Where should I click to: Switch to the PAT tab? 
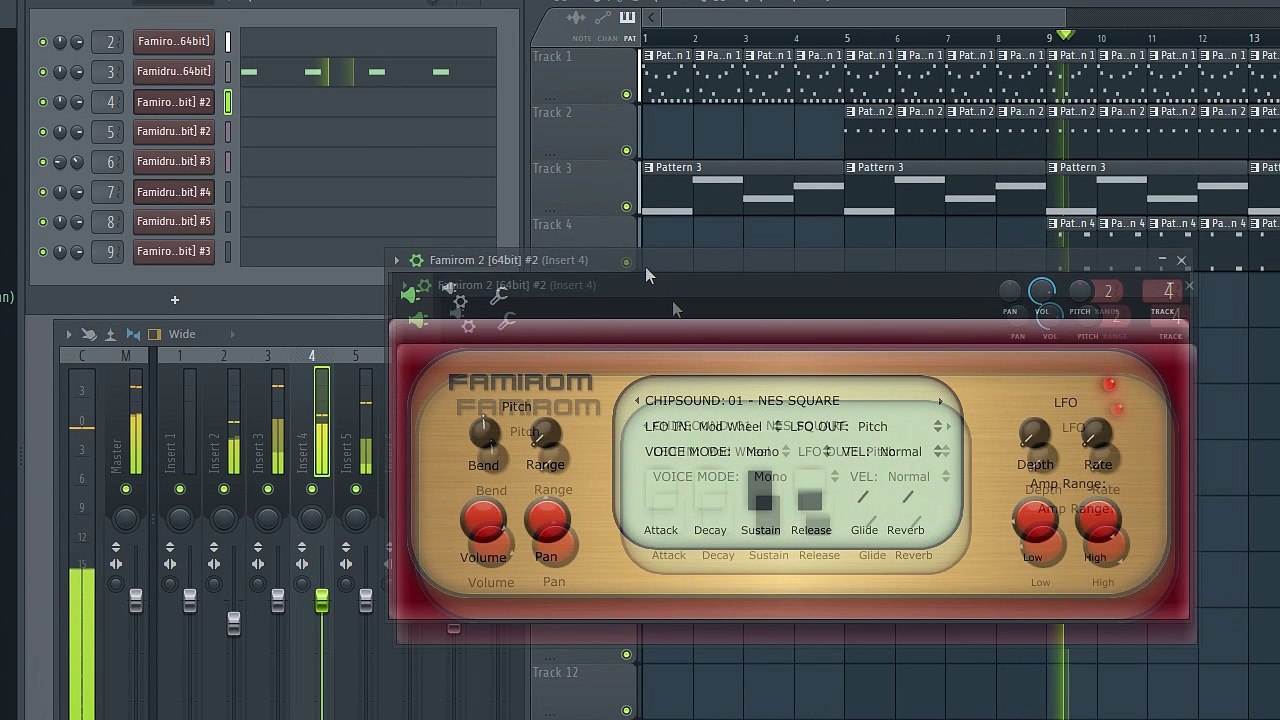[630, 39]
